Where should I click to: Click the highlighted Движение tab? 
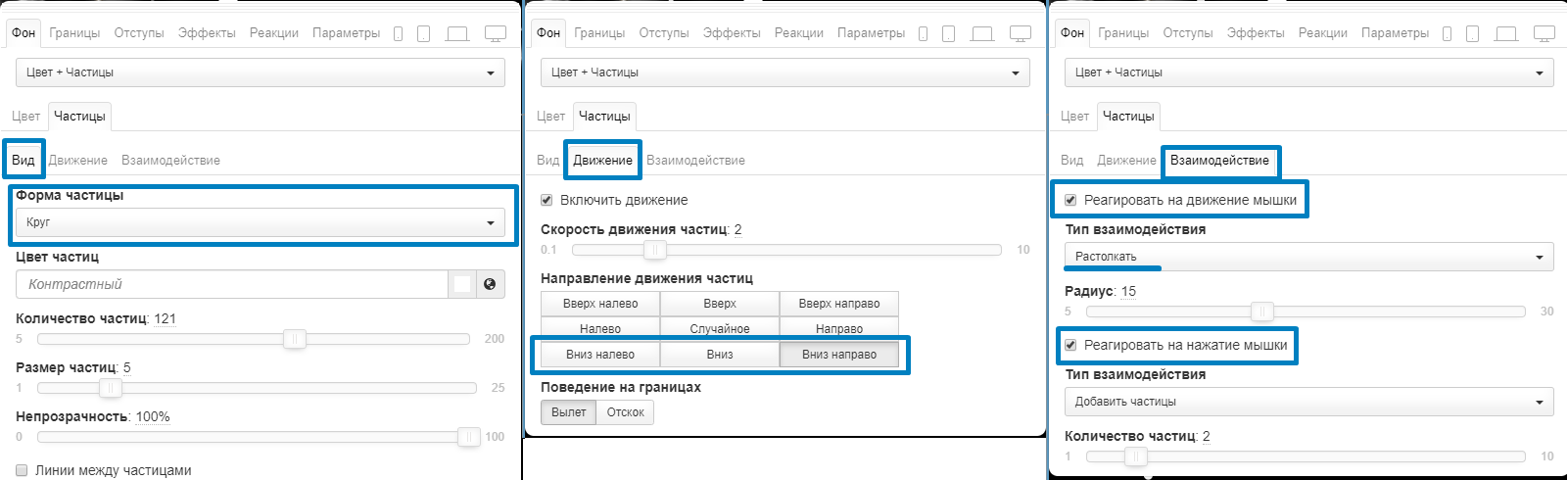pos(602,160)
